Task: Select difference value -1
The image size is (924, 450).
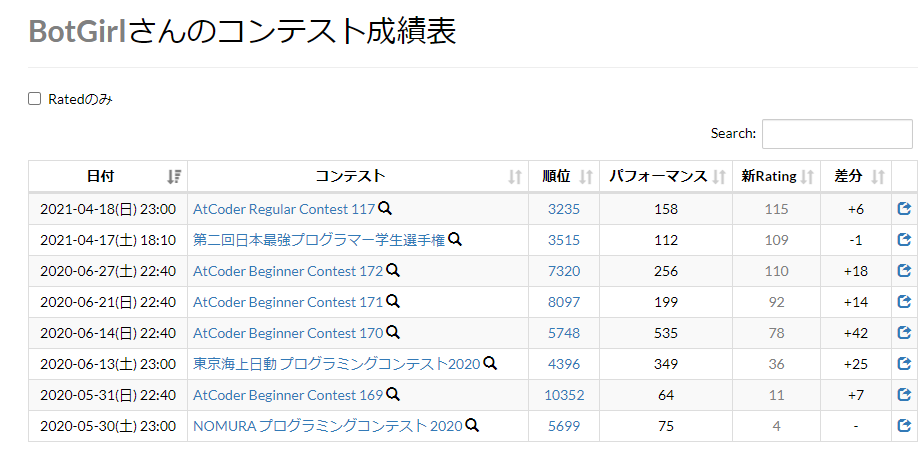Action: coord(856,240)
